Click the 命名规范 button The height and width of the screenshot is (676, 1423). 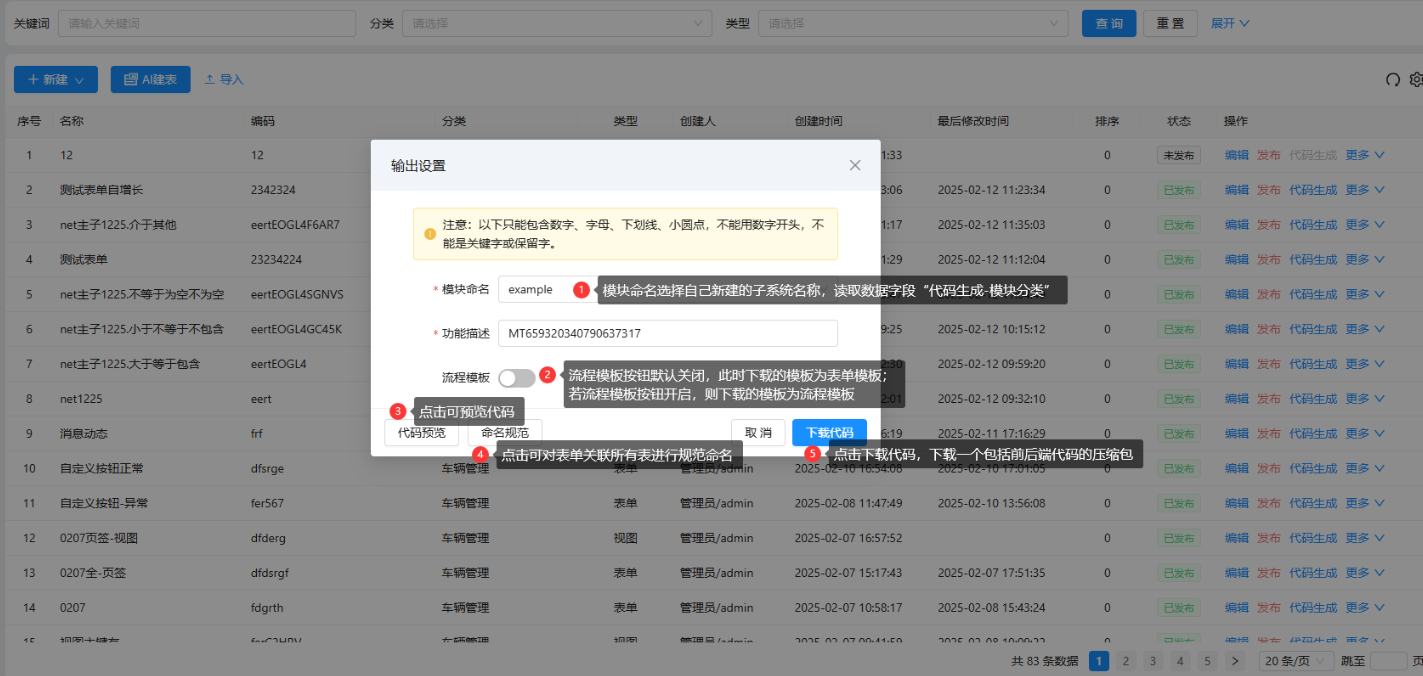tap(505, 433)
